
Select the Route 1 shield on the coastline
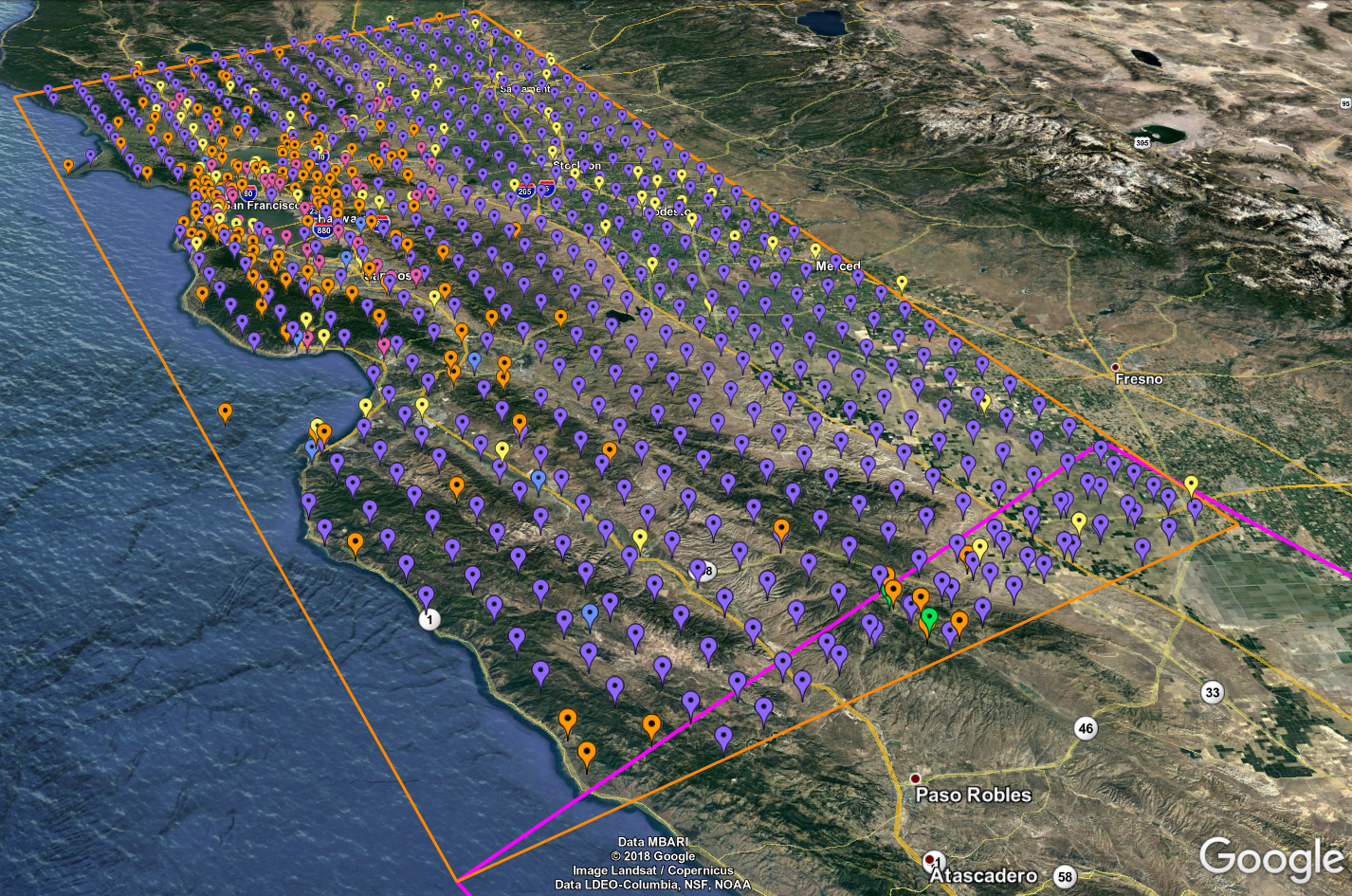[x=429, y=619]
